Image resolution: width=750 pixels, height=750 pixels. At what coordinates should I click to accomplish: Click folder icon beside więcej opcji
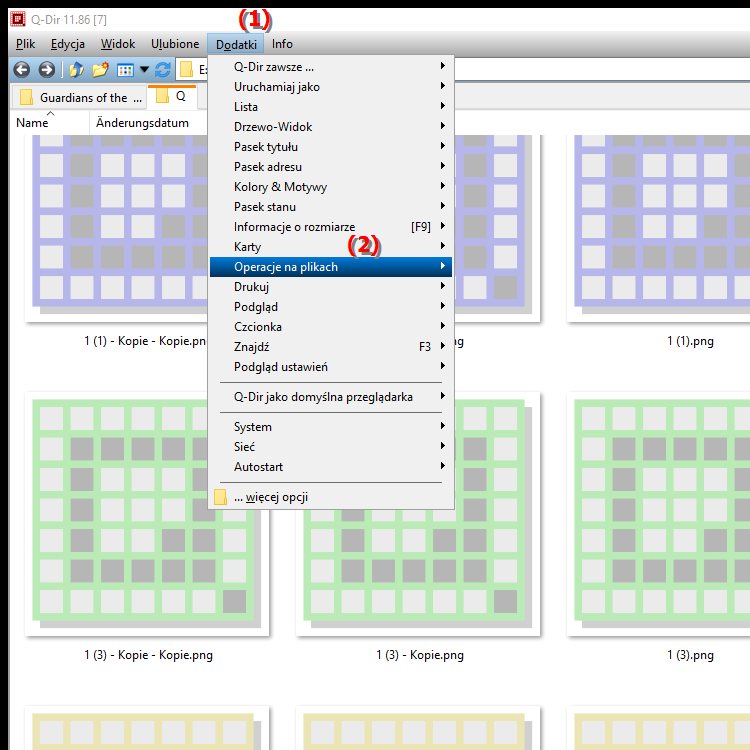click(x=220, y=497)
